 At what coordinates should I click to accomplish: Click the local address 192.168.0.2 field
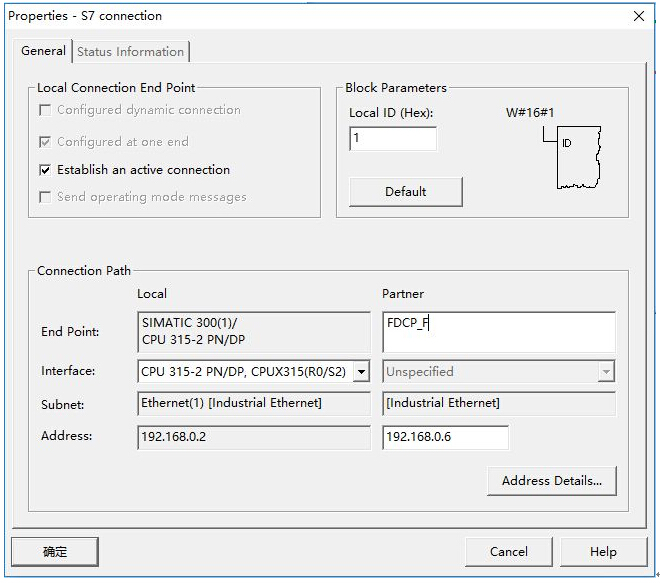(253, 437)
